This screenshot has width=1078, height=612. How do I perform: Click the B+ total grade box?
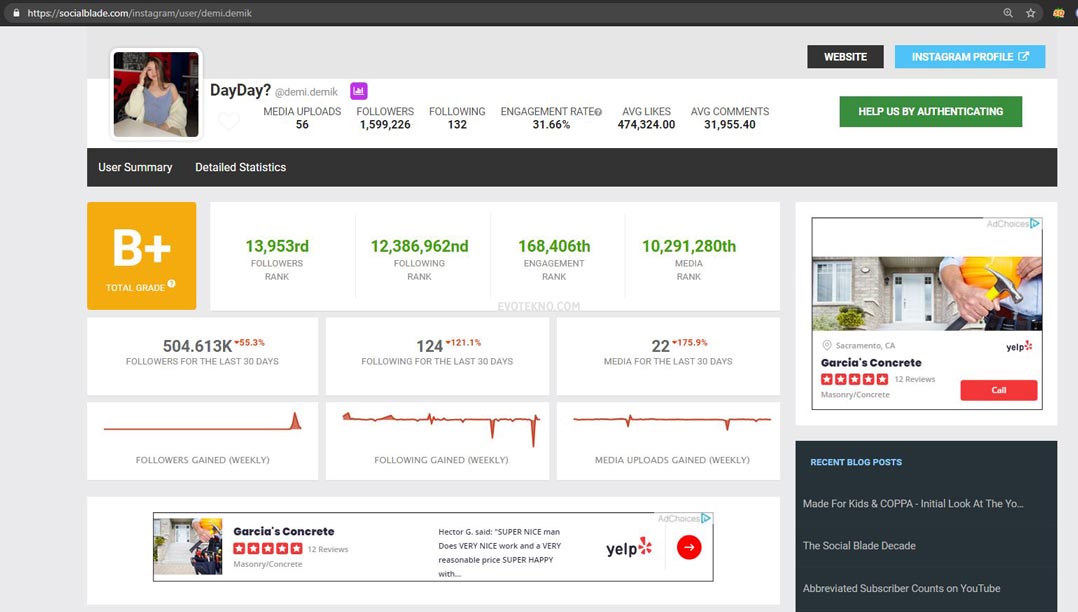[142, 256]
